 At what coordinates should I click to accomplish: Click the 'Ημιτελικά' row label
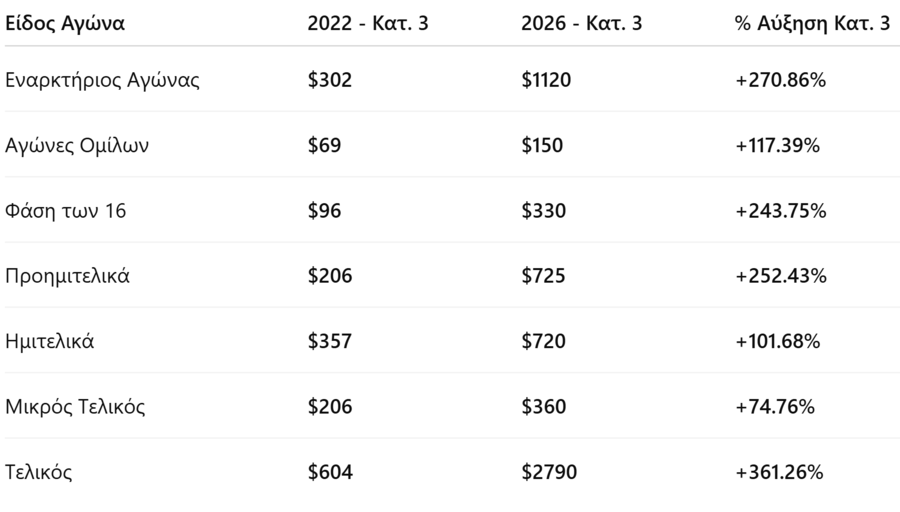click(50, 341)
